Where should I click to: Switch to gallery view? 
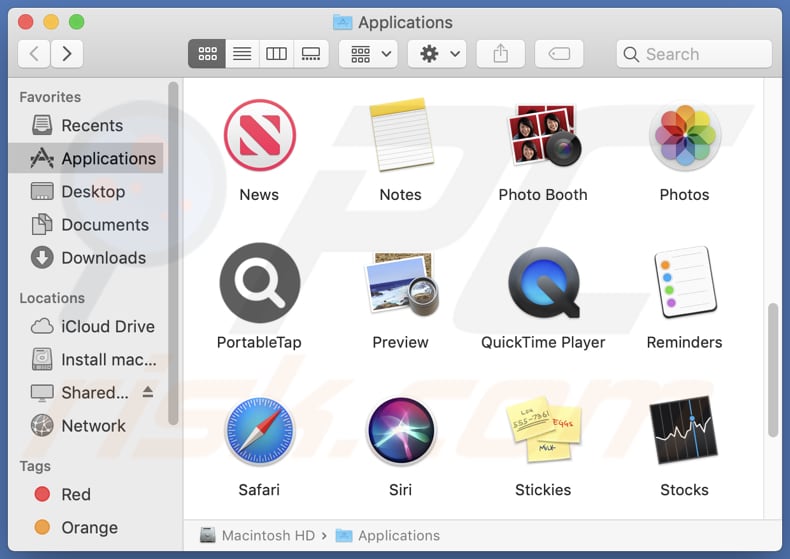[311, 53]
